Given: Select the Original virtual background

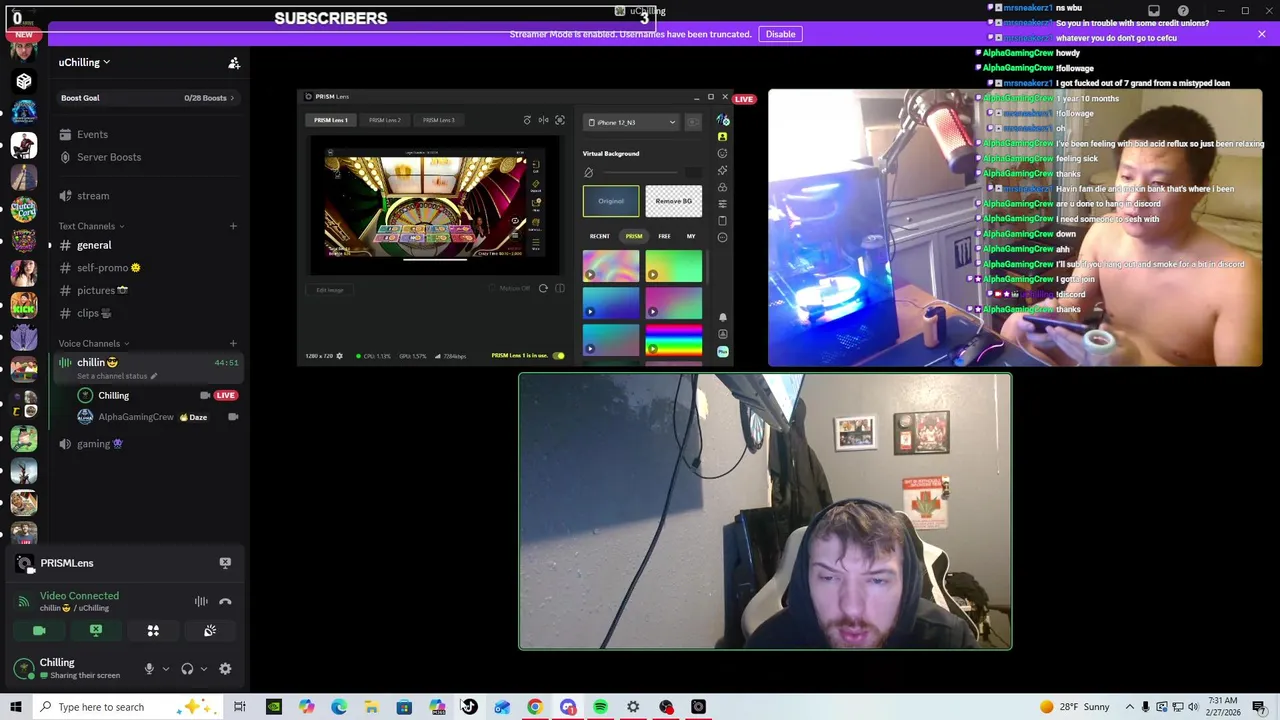Looking at the screenshot, I should (x=611, y=201).
